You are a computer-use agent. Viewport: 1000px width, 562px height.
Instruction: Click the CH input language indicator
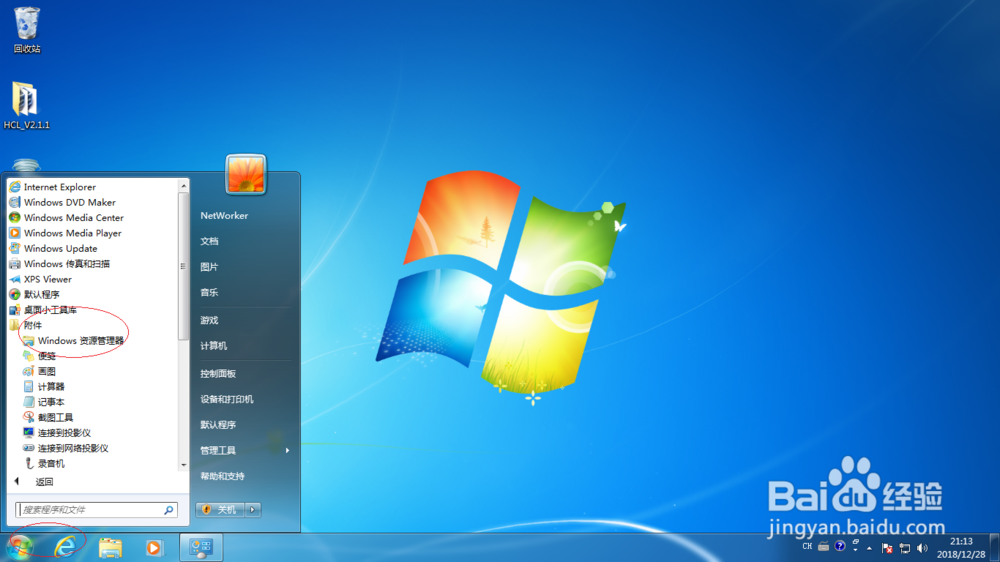807,547
